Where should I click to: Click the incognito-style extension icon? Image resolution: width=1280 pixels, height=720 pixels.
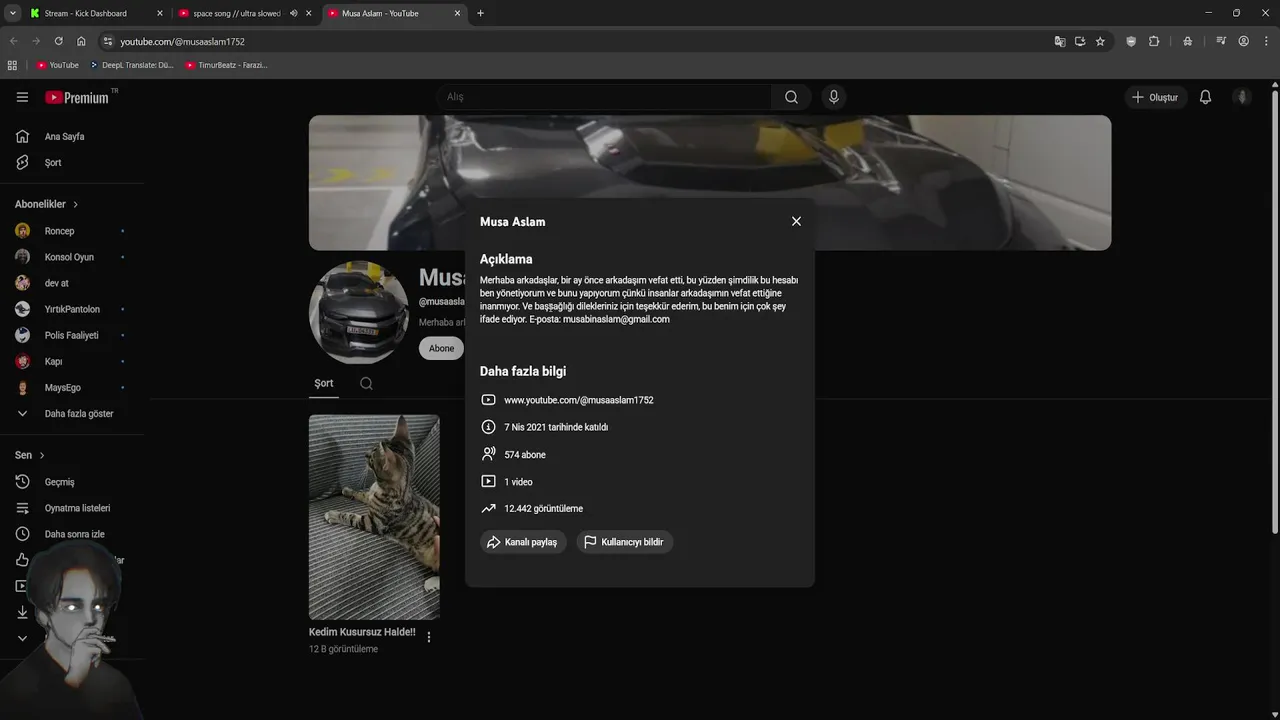pos(1187,41)
